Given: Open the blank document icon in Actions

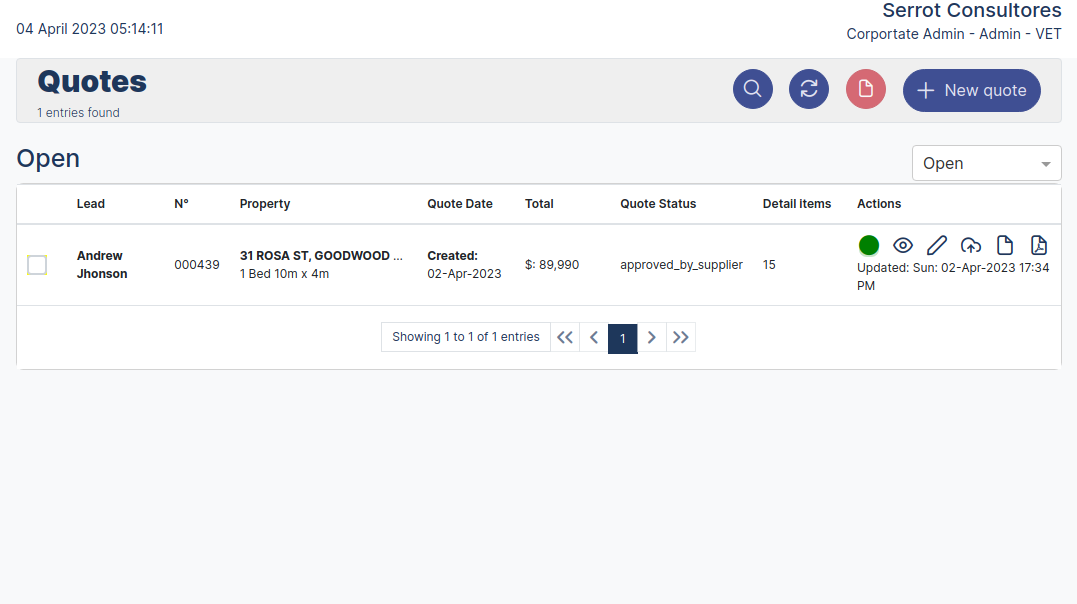Looking at the screenshot, I should point(1005,245).
